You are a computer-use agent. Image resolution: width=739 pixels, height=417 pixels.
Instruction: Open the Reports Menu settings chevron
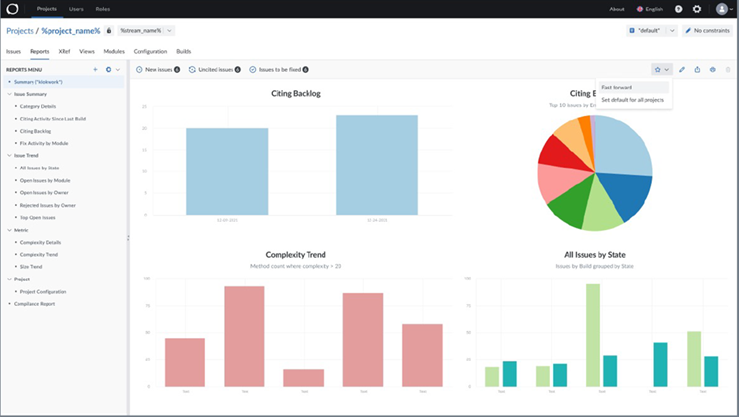pyautogui.click(x=118, y=69)
